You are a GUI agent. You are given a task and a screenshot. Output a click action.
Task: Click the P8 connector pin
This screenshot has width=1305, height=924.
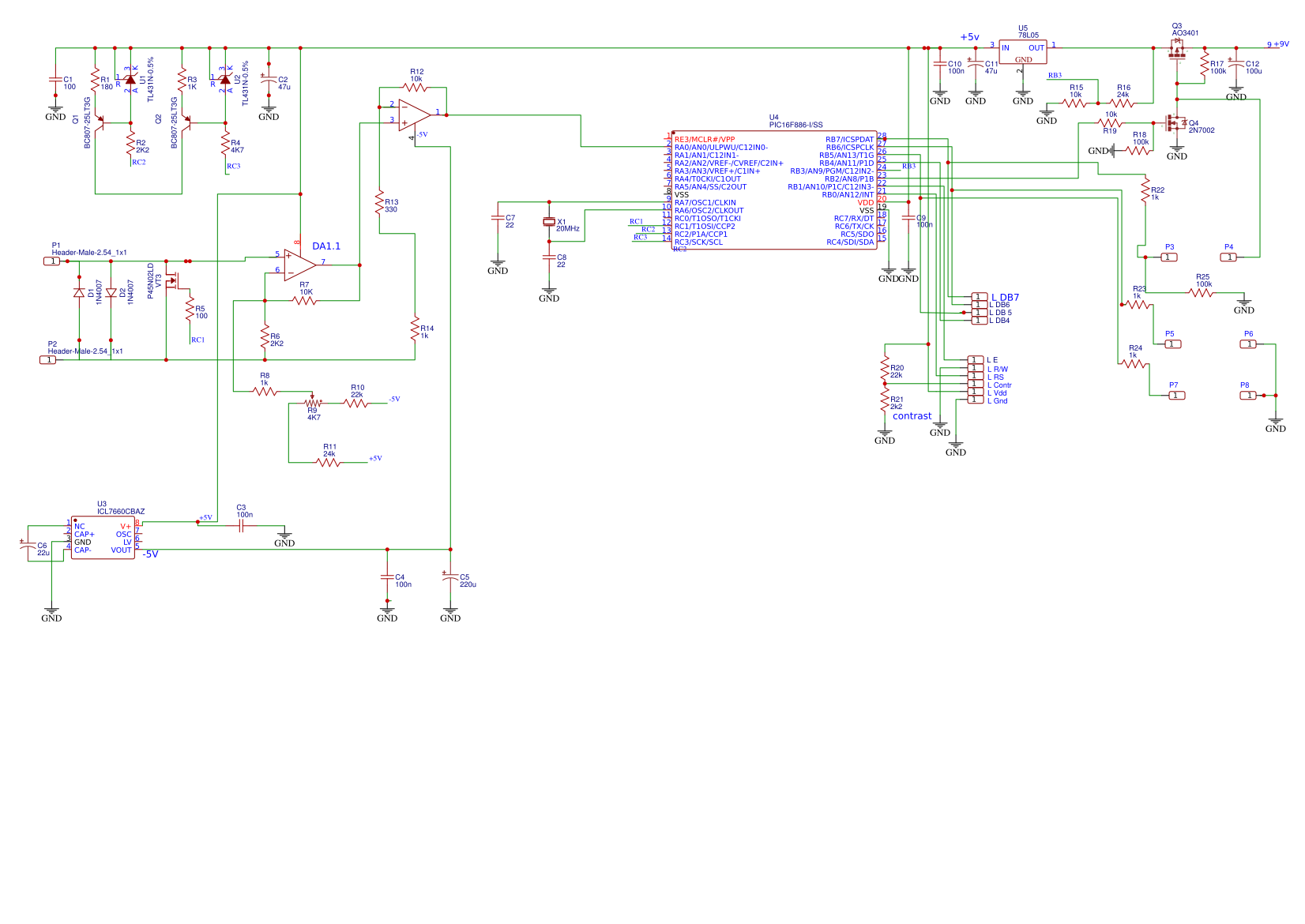click(x=1248, y=395)
